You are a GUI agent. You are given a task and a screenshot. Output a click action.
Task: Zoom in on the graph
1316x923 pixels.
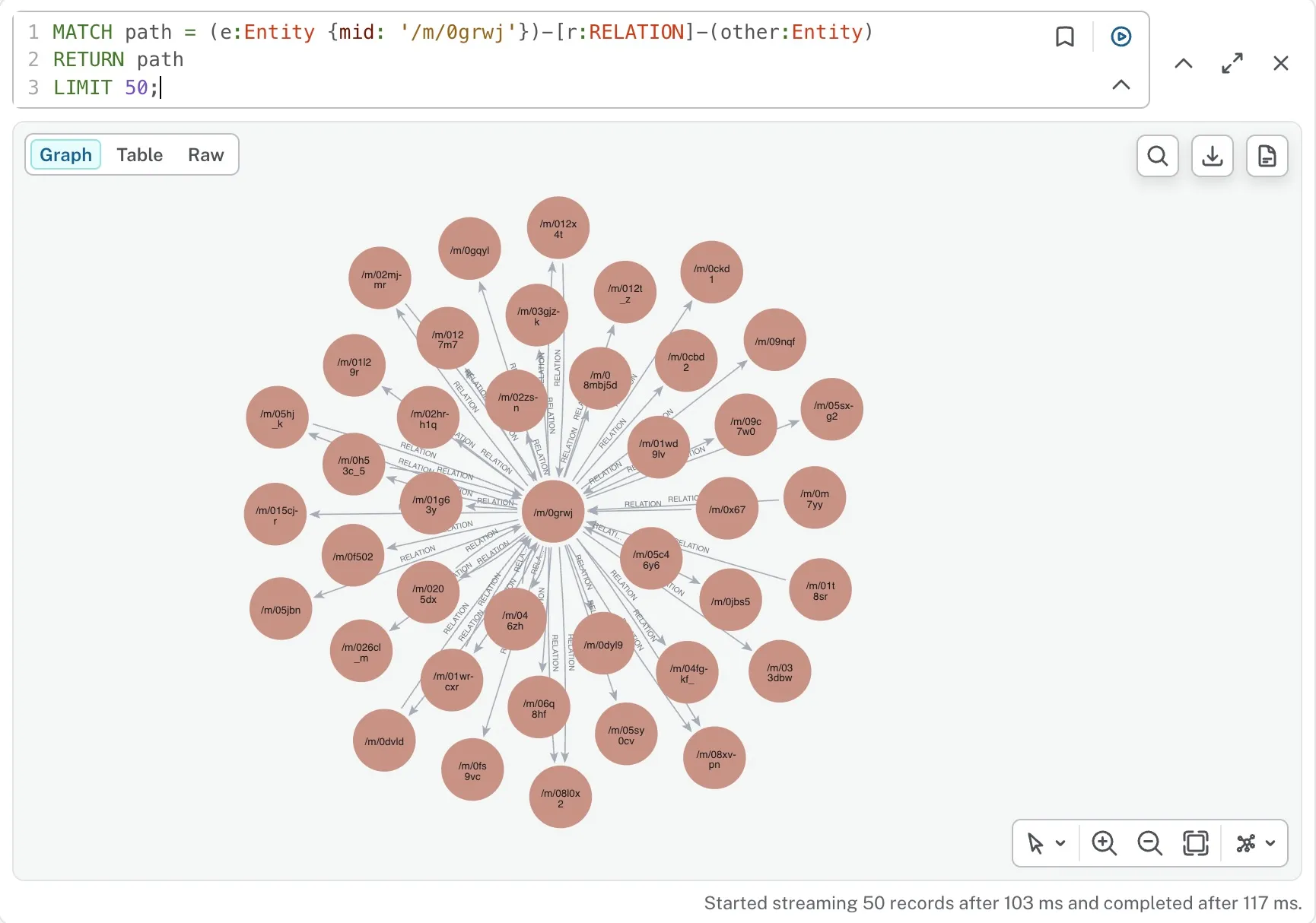[1104, 843]
